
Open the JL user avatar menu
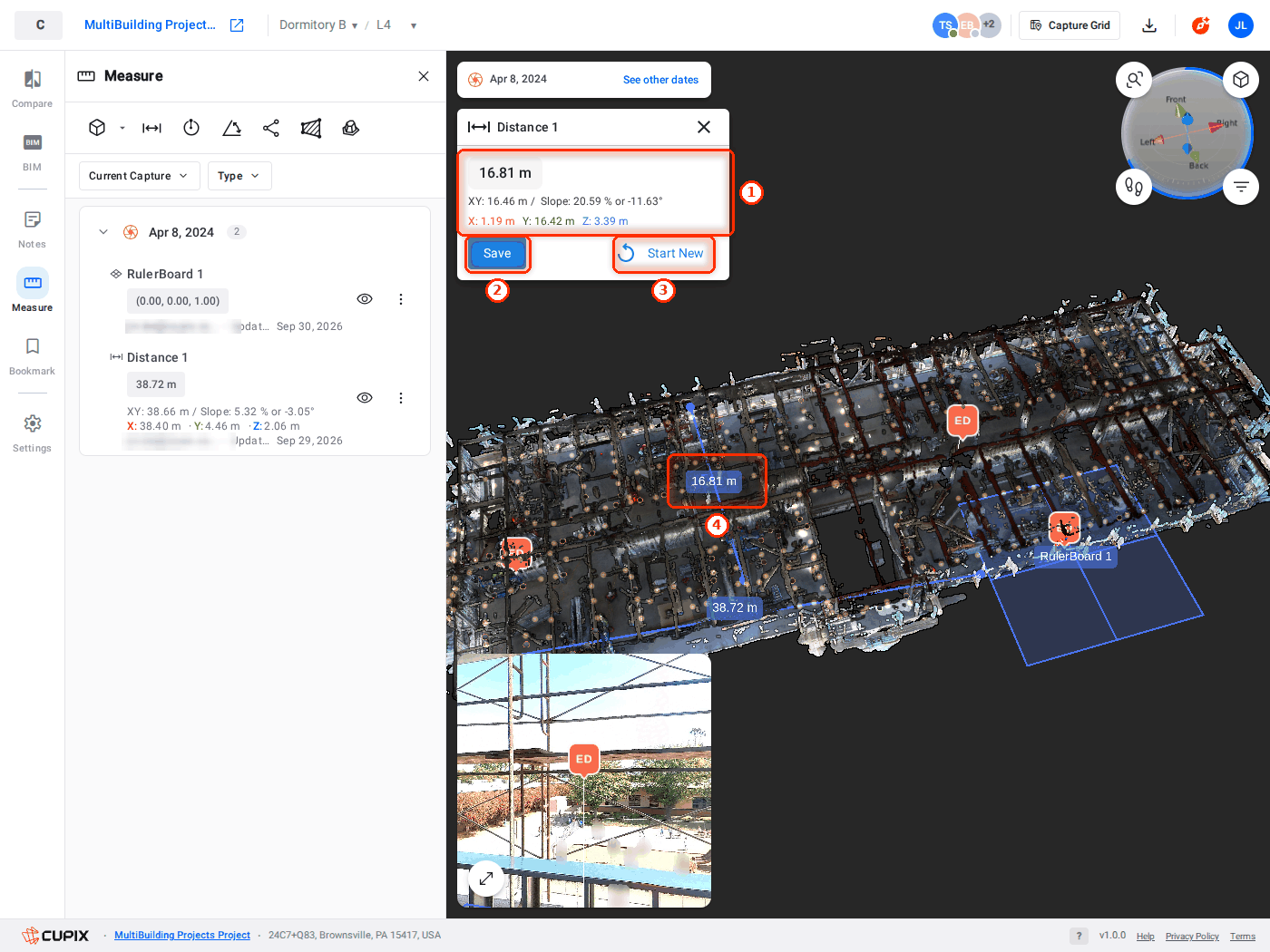[1241, 25]
